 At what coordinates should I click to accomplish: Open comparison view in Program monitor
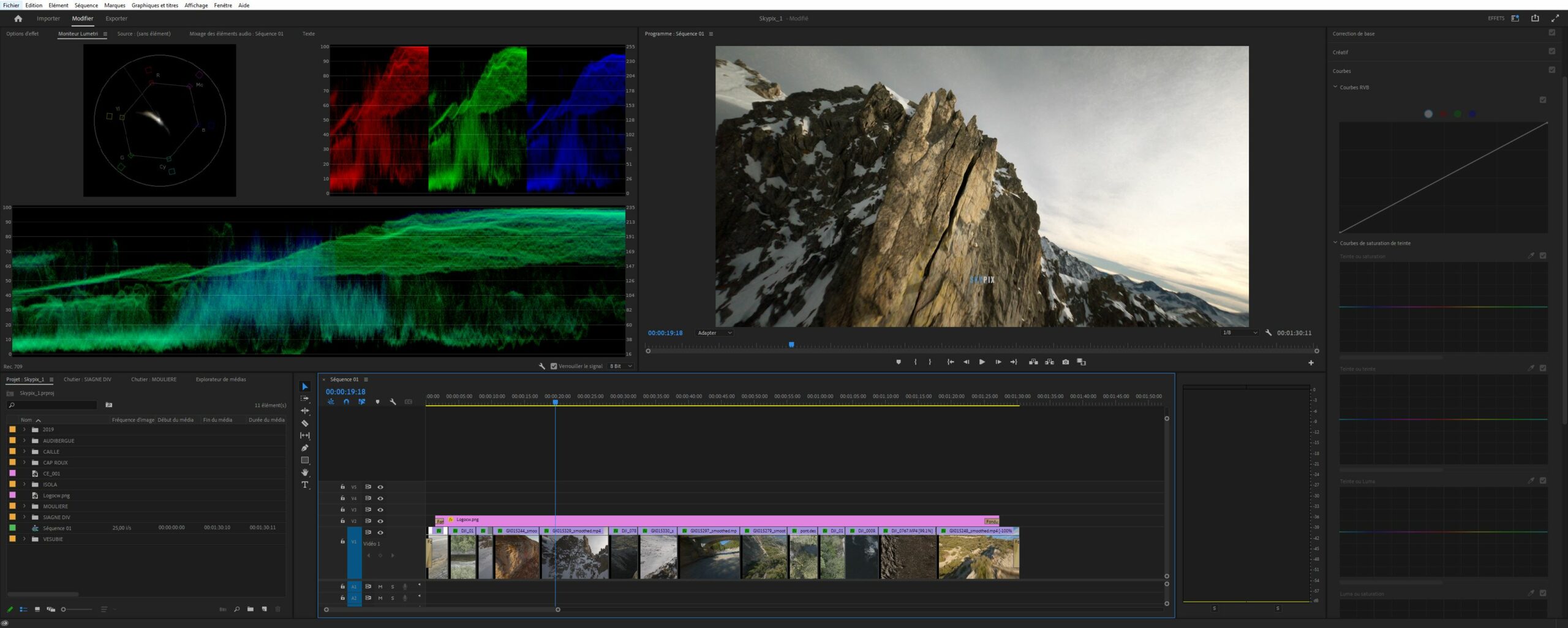tap(1082, 362)
